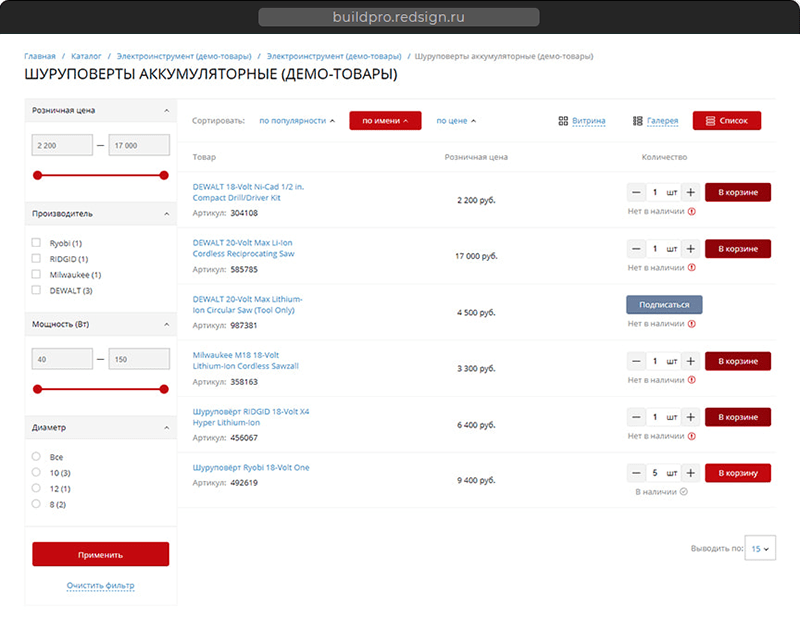Switch to Список list view
800x630 pixels.
[x=727, y=121]
